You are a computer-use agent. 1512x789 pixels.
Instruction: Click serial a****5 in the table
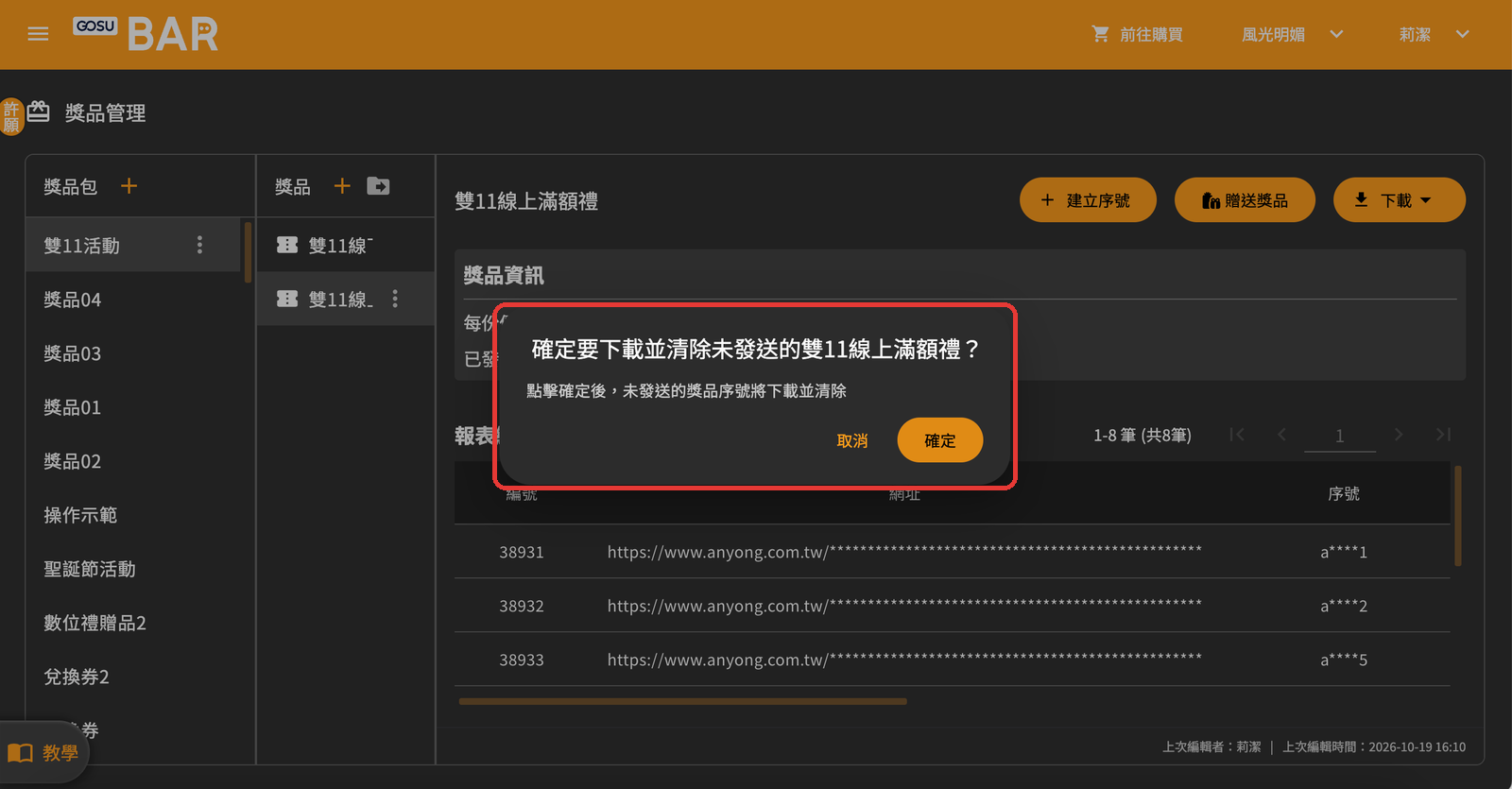pos(1344,660)
